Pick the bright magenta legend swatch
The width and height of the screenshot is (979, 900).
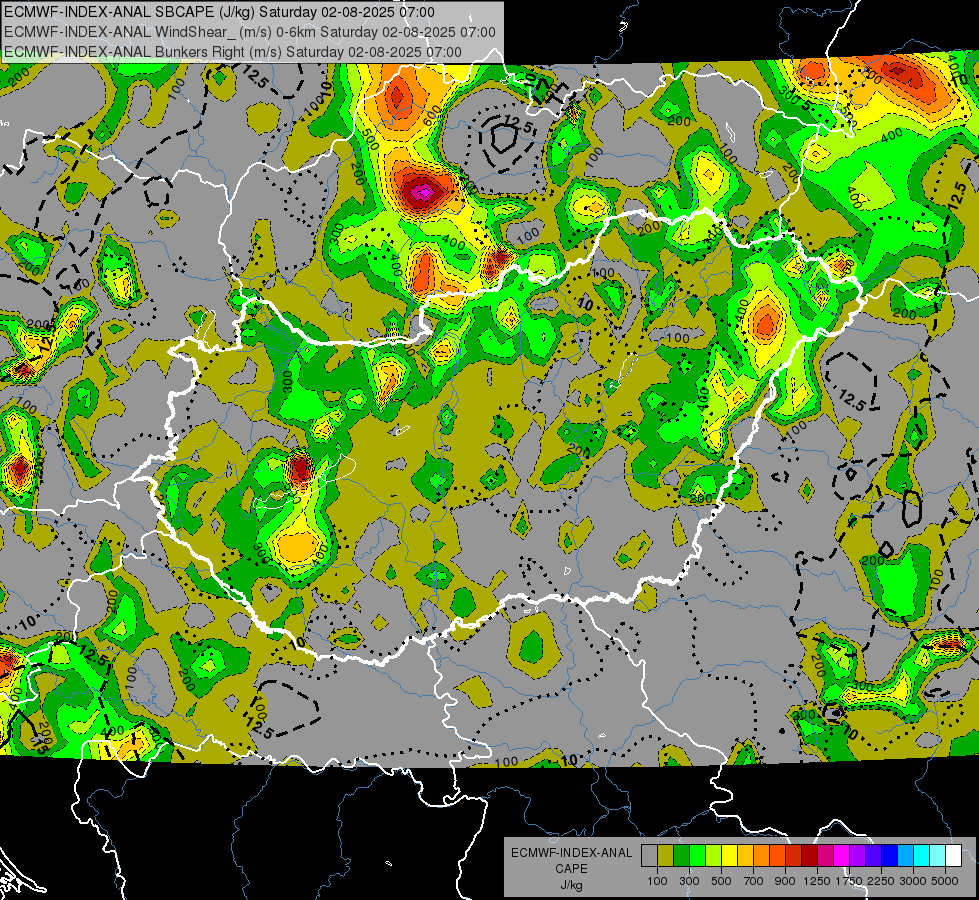(x=842, y=855)
